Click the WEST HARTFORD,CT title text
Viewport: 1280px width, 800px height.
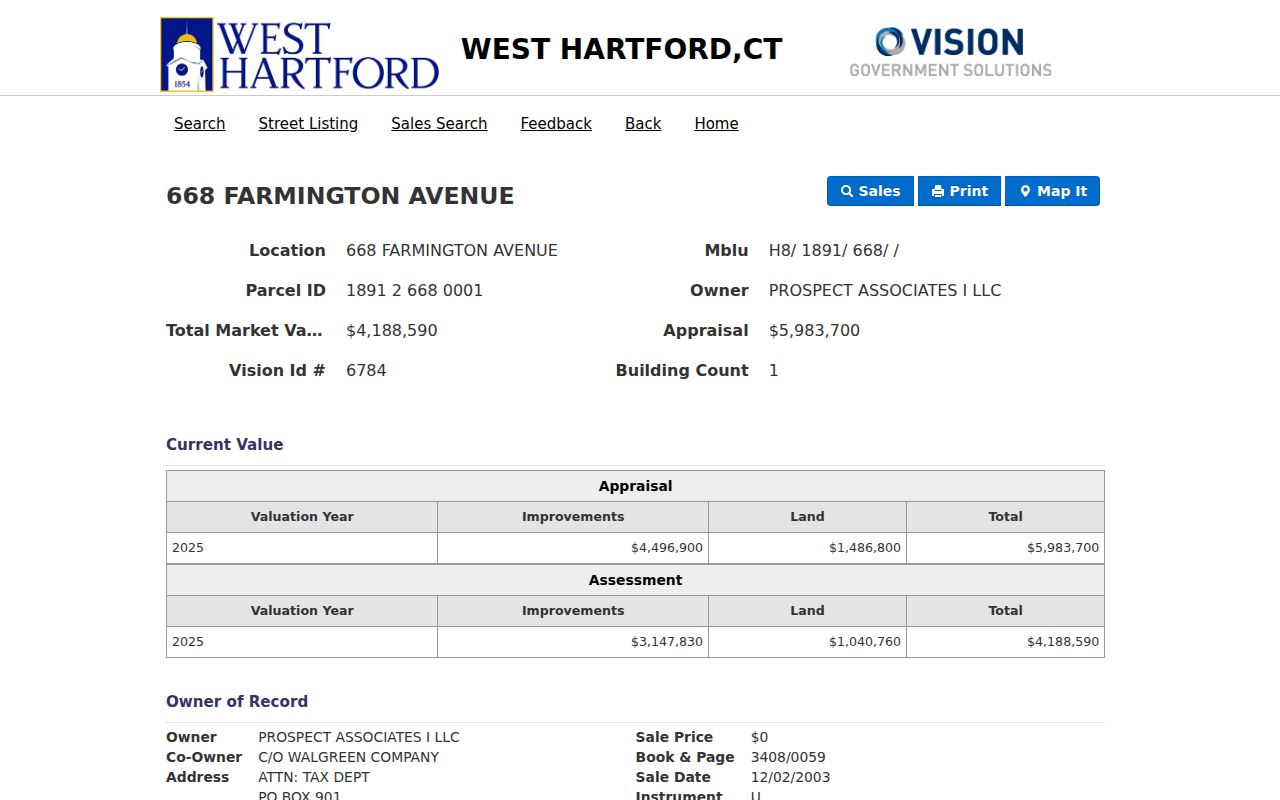tap(621, 49)
